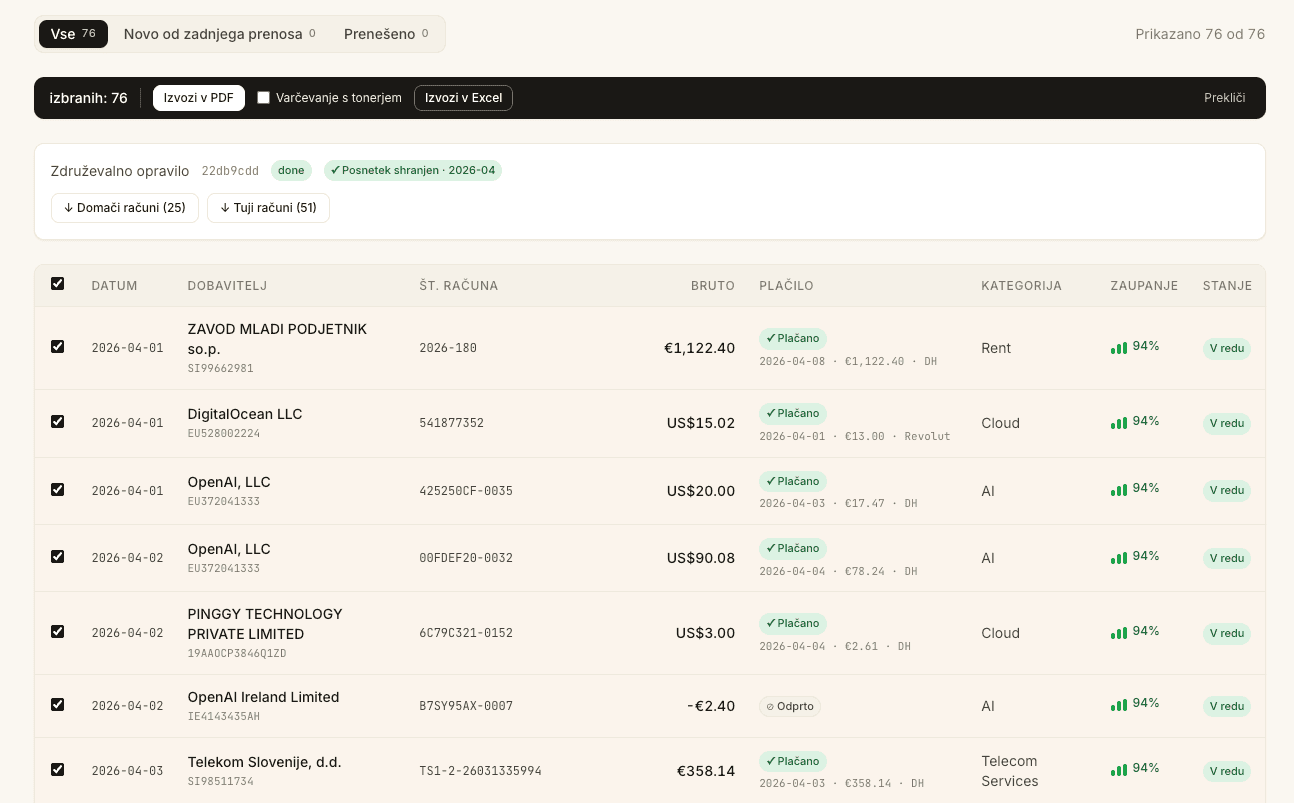The height and width of the screenshot is (803, 1294).
Task: Click the Prikazano 76 od 76 counter
Action: 1200,34
